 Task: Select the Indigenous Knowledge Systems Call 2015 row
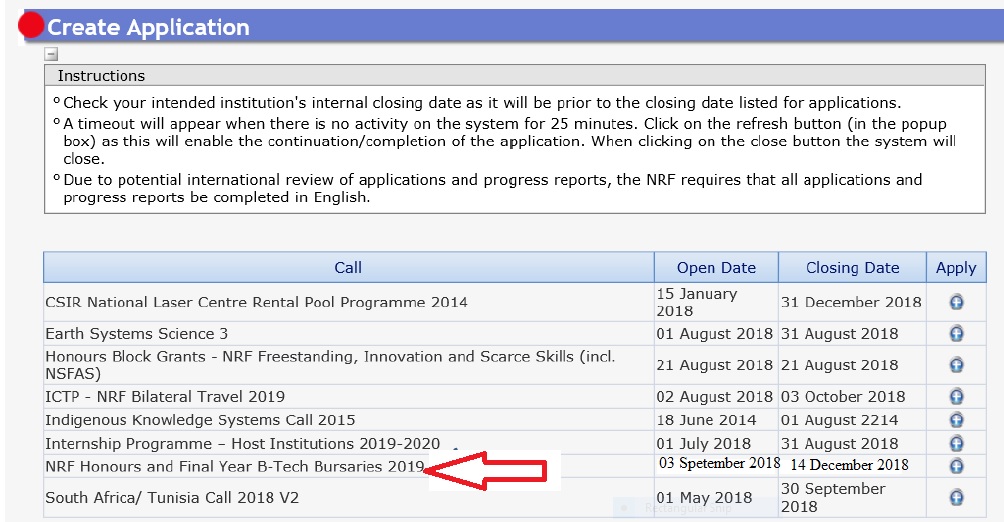click(200, 420)
